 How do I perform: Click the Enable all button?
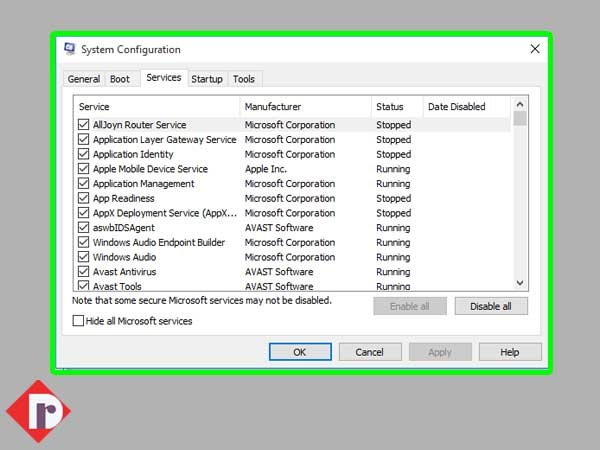[410, 307]
